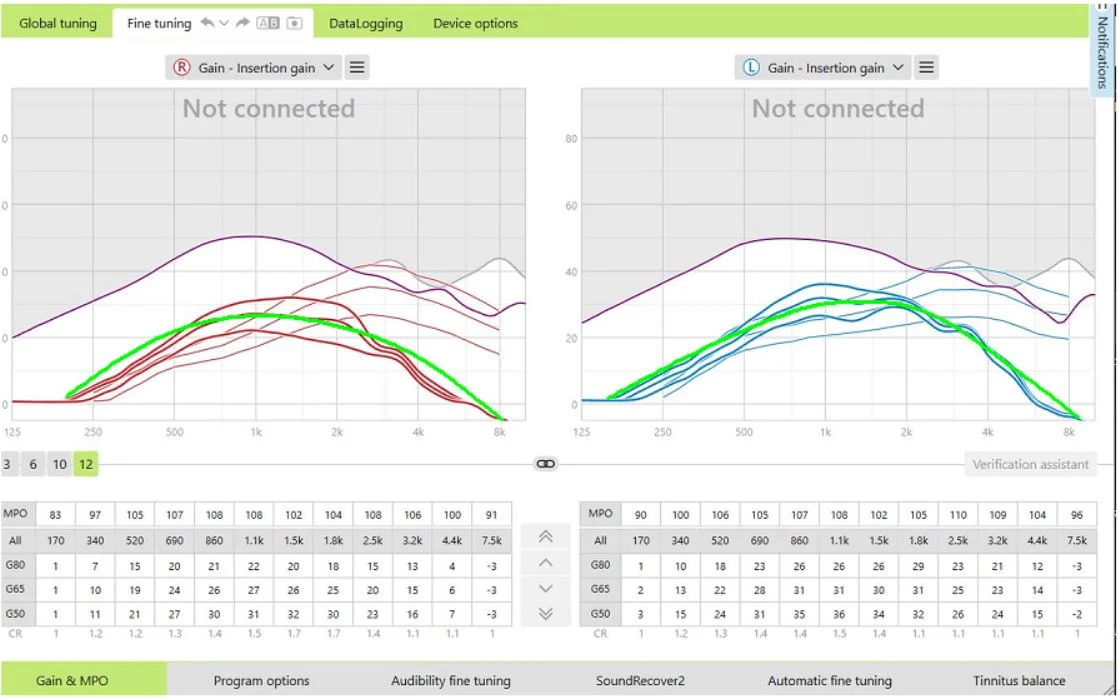The image size is (1118, 697).
Task: Open the right ear graph hamburger menu
Action: pos(357,68)
